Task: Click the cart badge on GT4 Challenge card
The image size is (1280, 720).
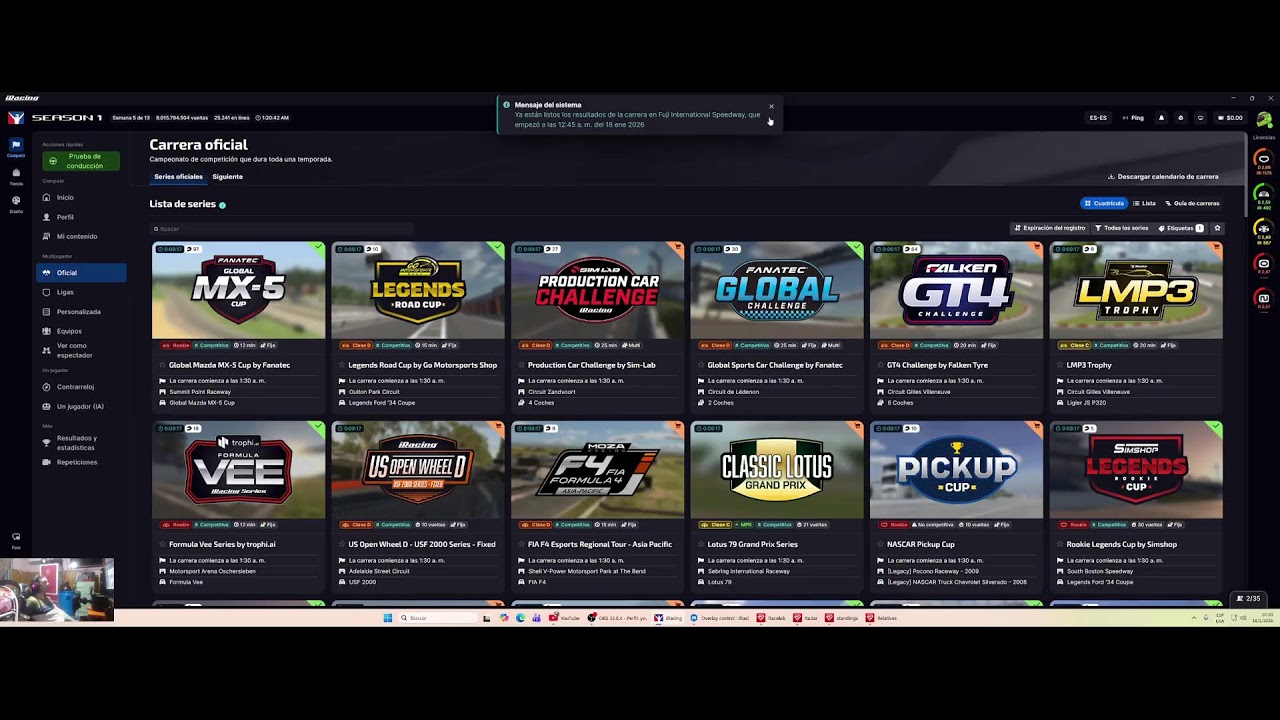Action: (x=1037, y=247)
